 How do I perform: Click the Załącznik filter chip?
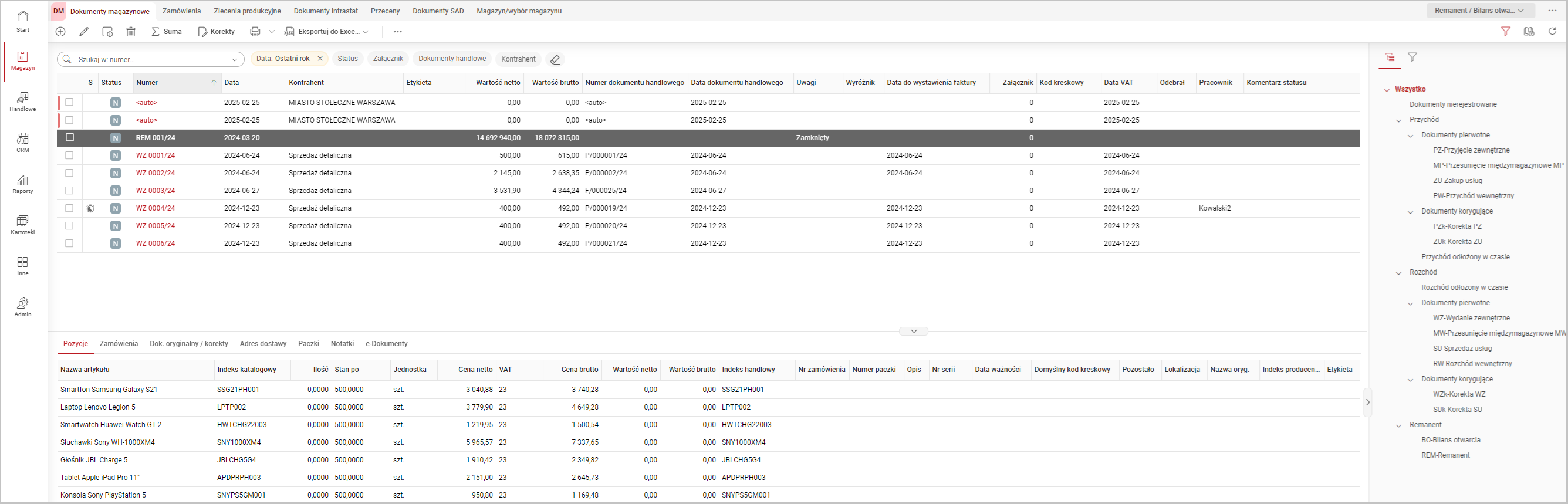point(388,59)
